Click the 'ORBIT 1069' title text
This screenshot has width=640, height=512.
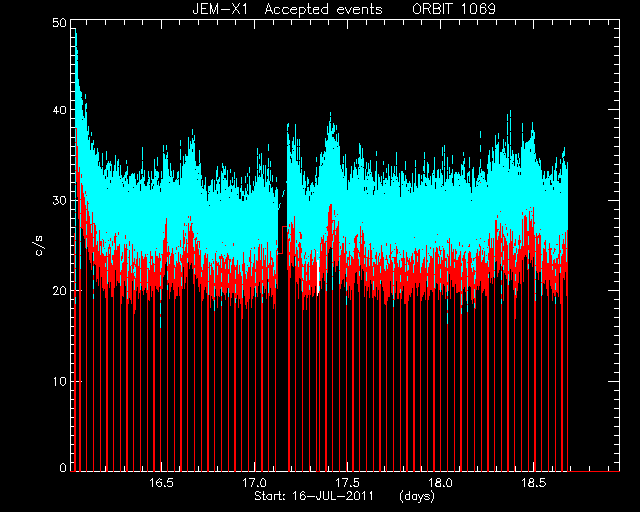coord(454,9)
